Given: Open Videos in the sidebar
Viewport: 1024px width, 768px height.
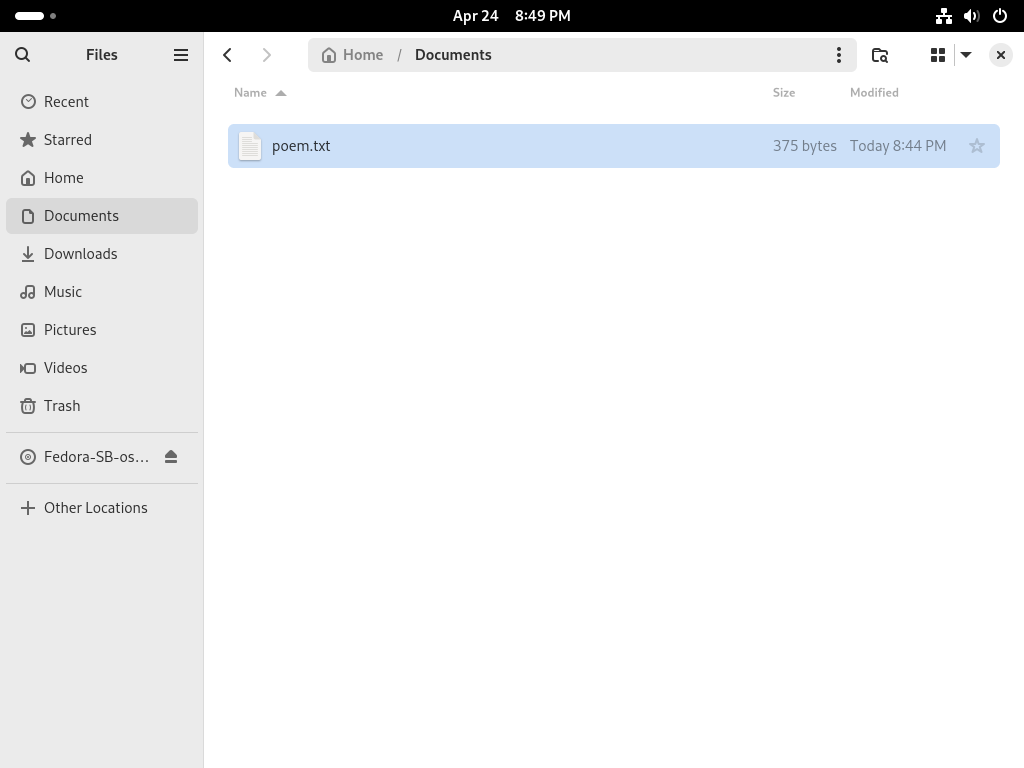Looking at the screenshot, I should point(102,368).
